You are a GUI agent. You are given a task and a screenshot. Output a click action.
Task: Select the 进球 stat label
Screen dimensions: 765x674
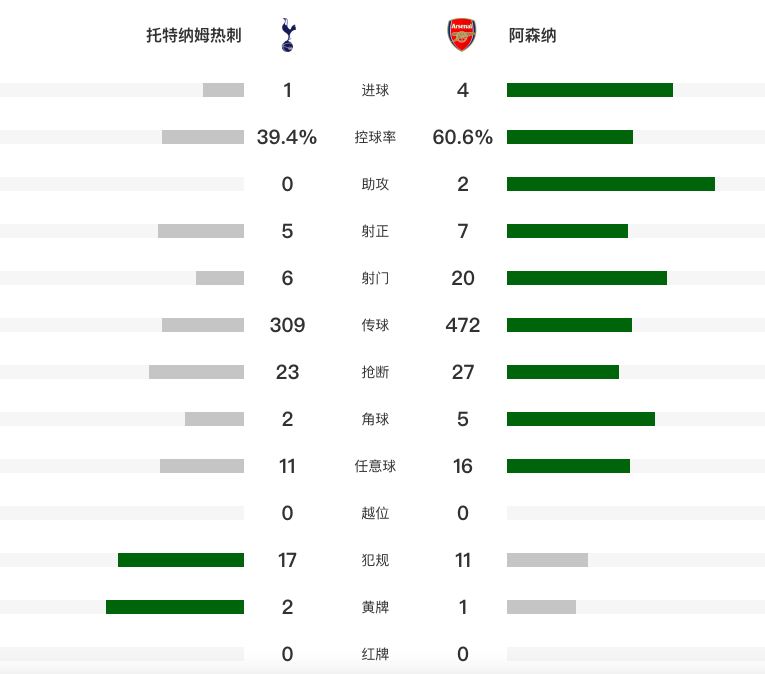coord(375,91)
